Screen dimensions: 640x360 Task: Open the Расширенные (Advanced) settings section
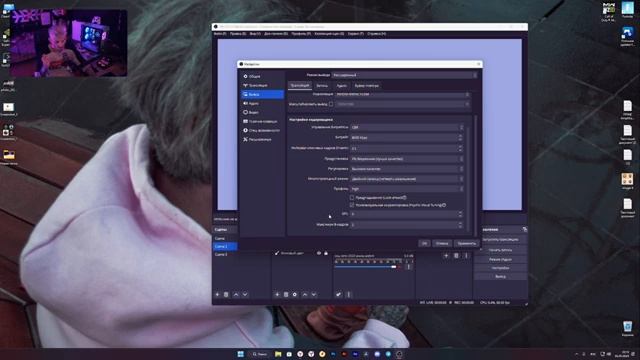[x=262, y=139]
